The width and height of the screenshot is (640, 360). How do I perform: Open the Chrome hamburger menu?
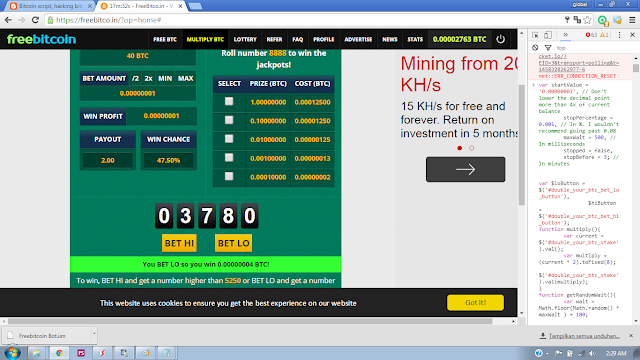632,20
